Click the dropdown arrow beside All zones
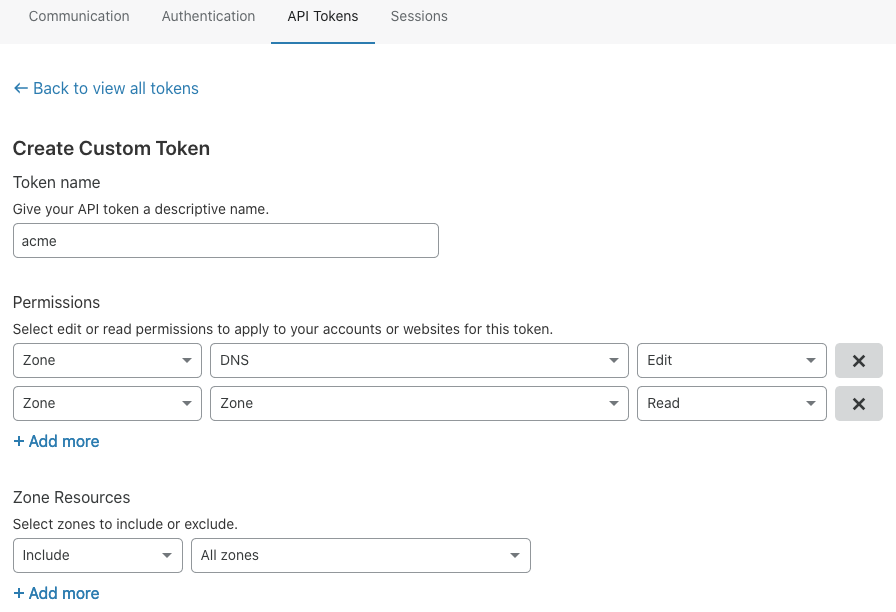This screenshot has height=612, width=896. tap(515, 556)
